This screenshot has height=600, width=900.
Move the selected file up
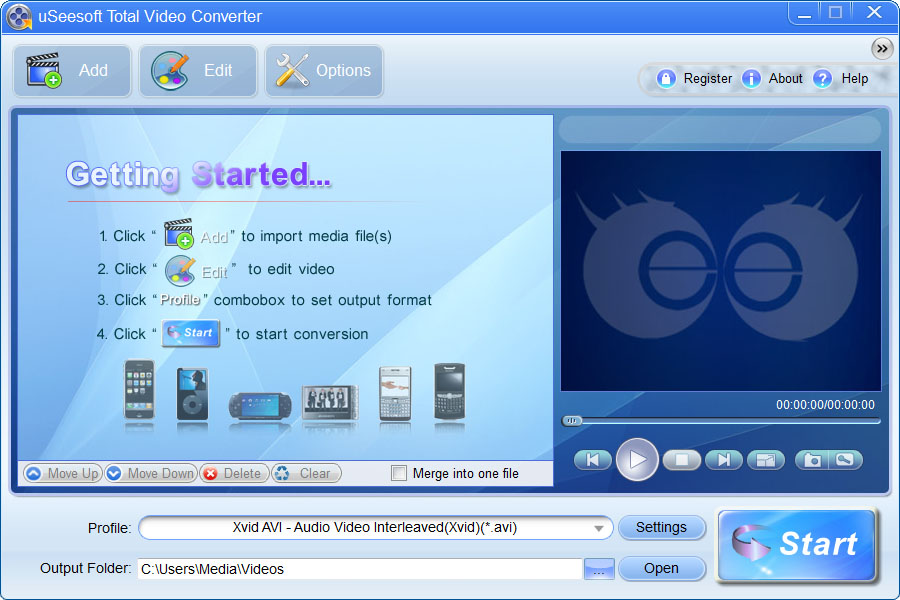(63, 473)
